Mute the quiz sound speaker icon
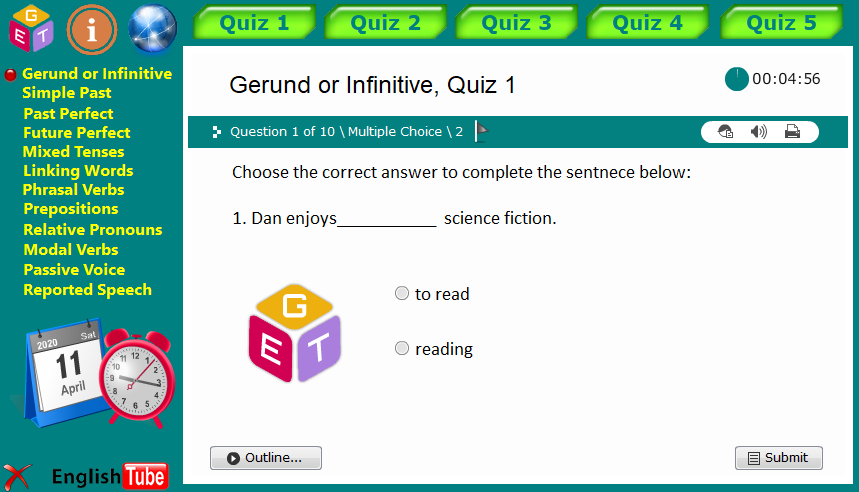 [x=759, y=131]
